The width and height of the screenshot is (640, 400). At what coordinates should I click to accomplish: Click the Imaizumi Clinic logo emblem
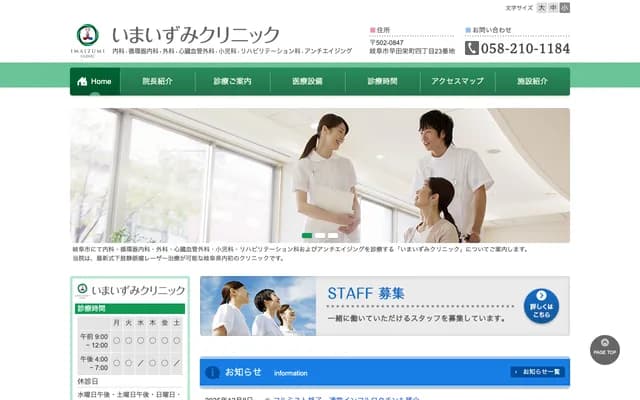pos(88,35)
